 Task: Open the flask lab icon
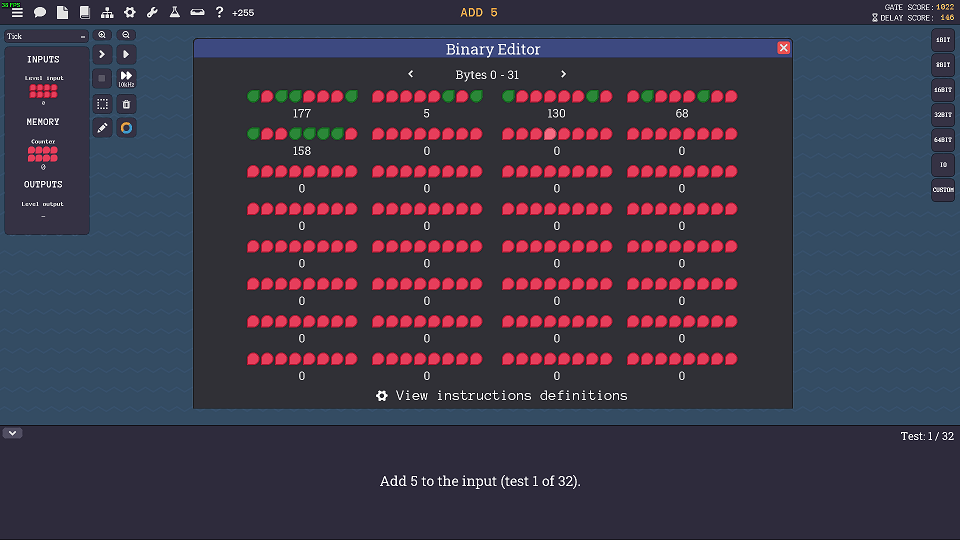point(174,12)
